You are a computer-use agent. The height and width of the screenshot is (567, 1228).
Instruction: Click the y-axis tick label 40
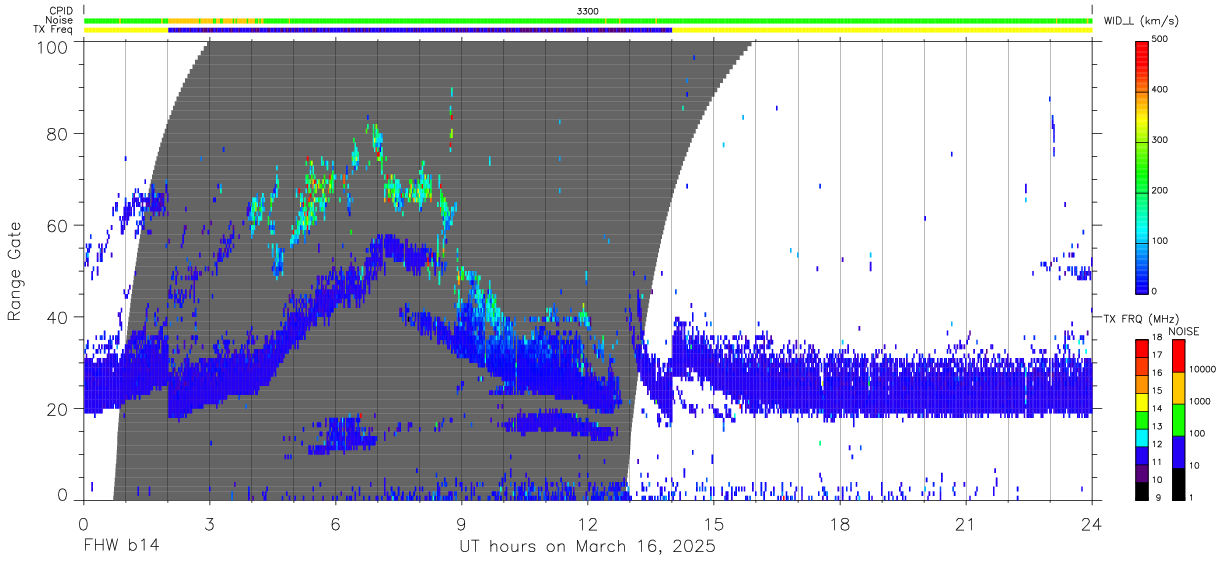pos(58,317)
